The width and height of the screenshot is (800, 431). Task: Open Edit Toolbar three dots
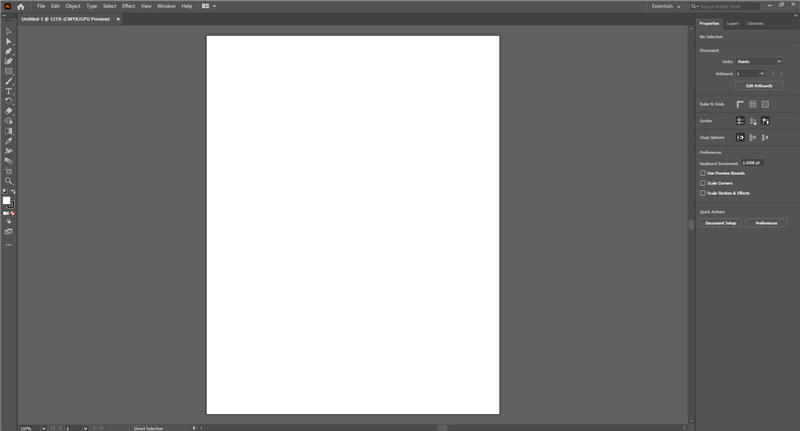click(x=9, y=245)
